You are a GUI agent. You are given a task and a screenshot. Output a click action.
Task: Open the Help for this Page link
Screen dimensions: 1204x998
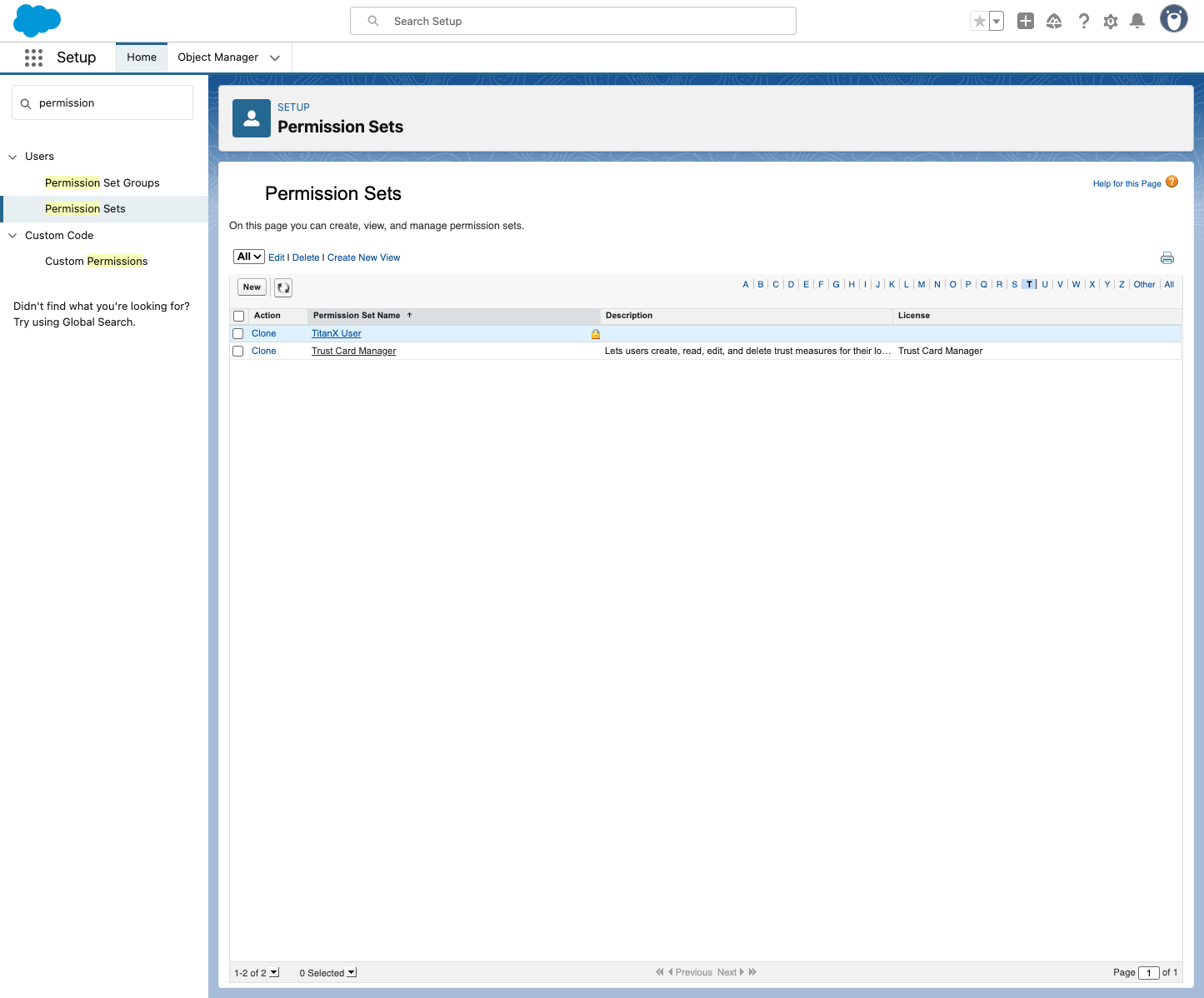coord(1127,184)
